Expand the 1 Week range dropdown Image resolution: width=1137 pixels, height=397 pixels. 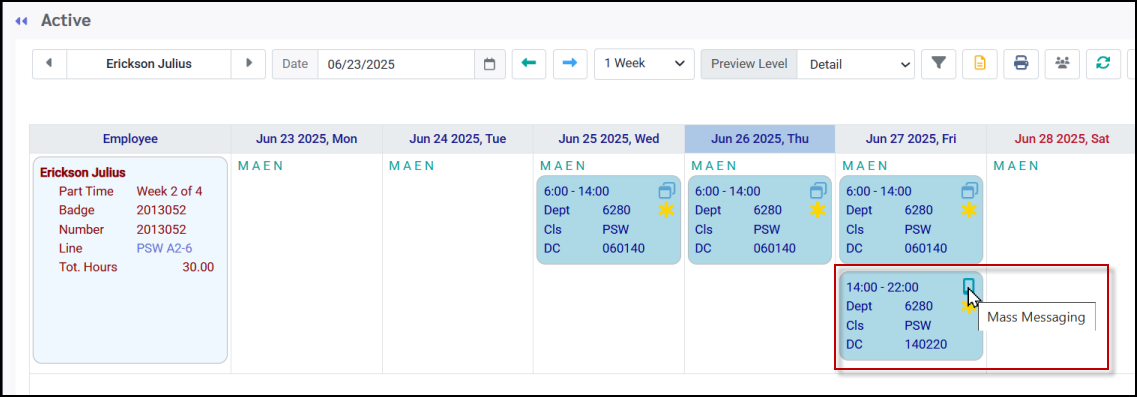(644, 64)
